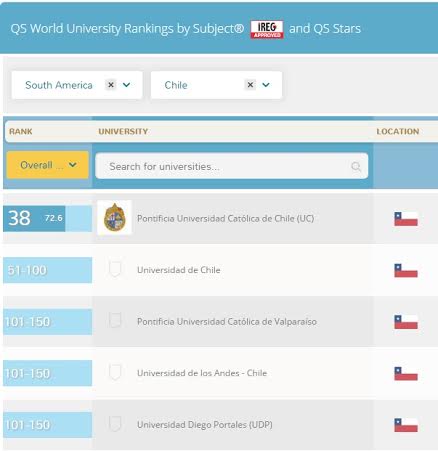438x451 pixels.
Task: Click the RANK column header
Action: tap(21, 131)
